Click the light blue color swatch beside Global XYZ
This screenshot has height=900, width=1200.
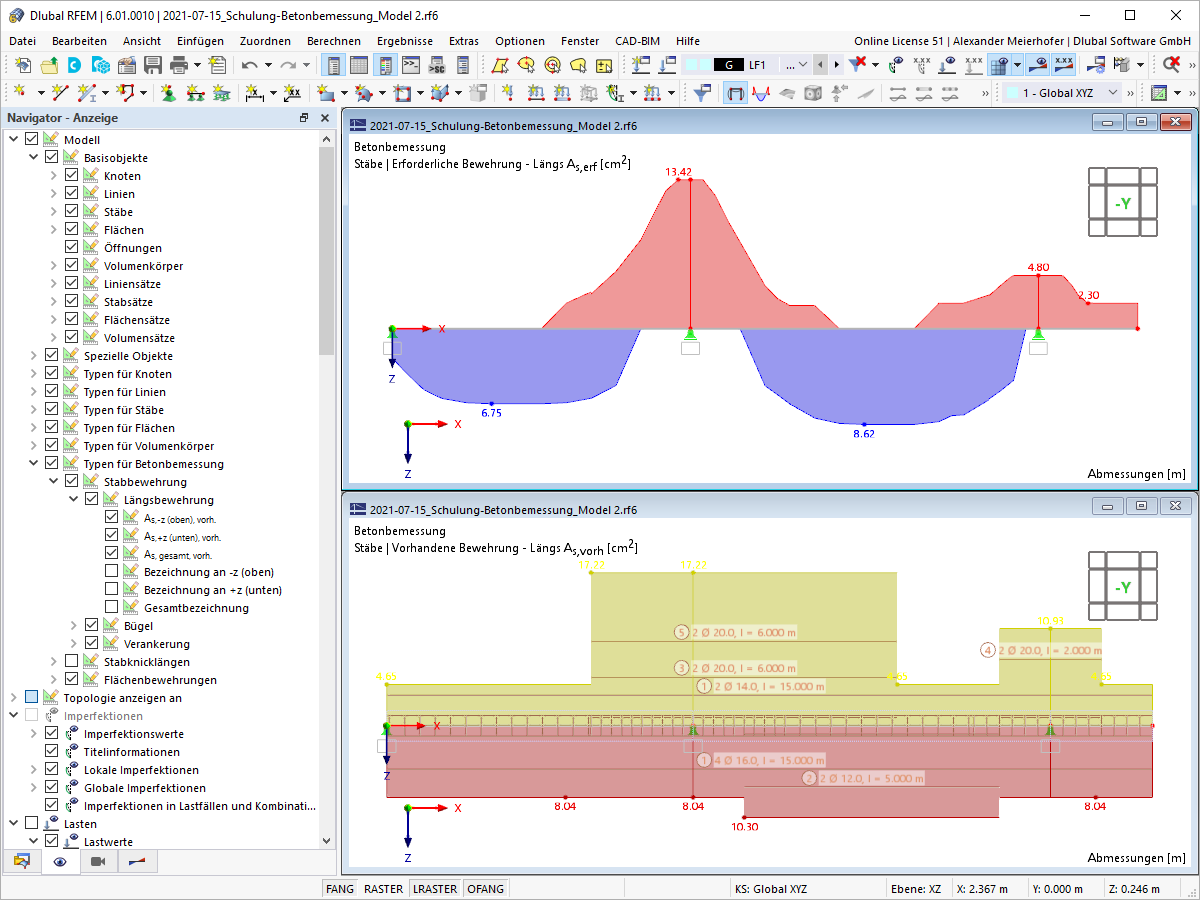tap(1012, 93)
